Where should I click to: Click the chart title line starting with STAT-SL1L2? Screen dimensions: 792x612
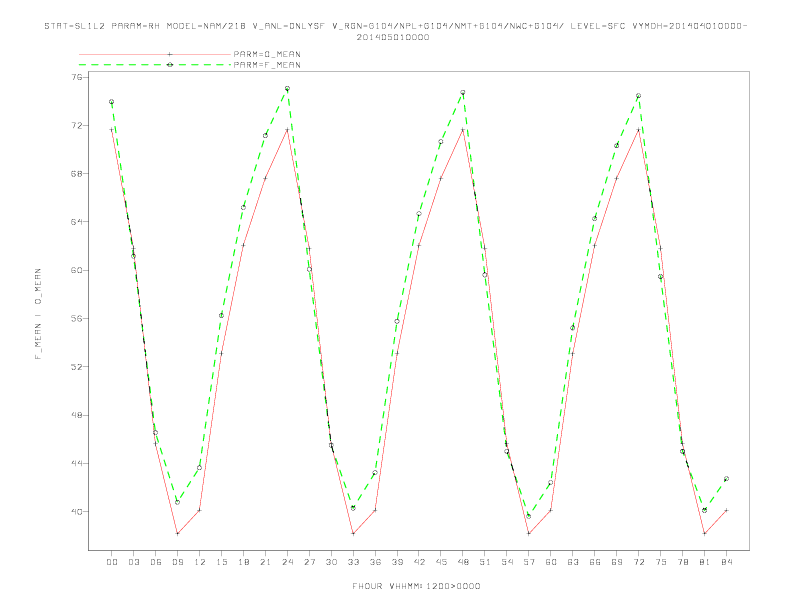(x=395, y=26)
